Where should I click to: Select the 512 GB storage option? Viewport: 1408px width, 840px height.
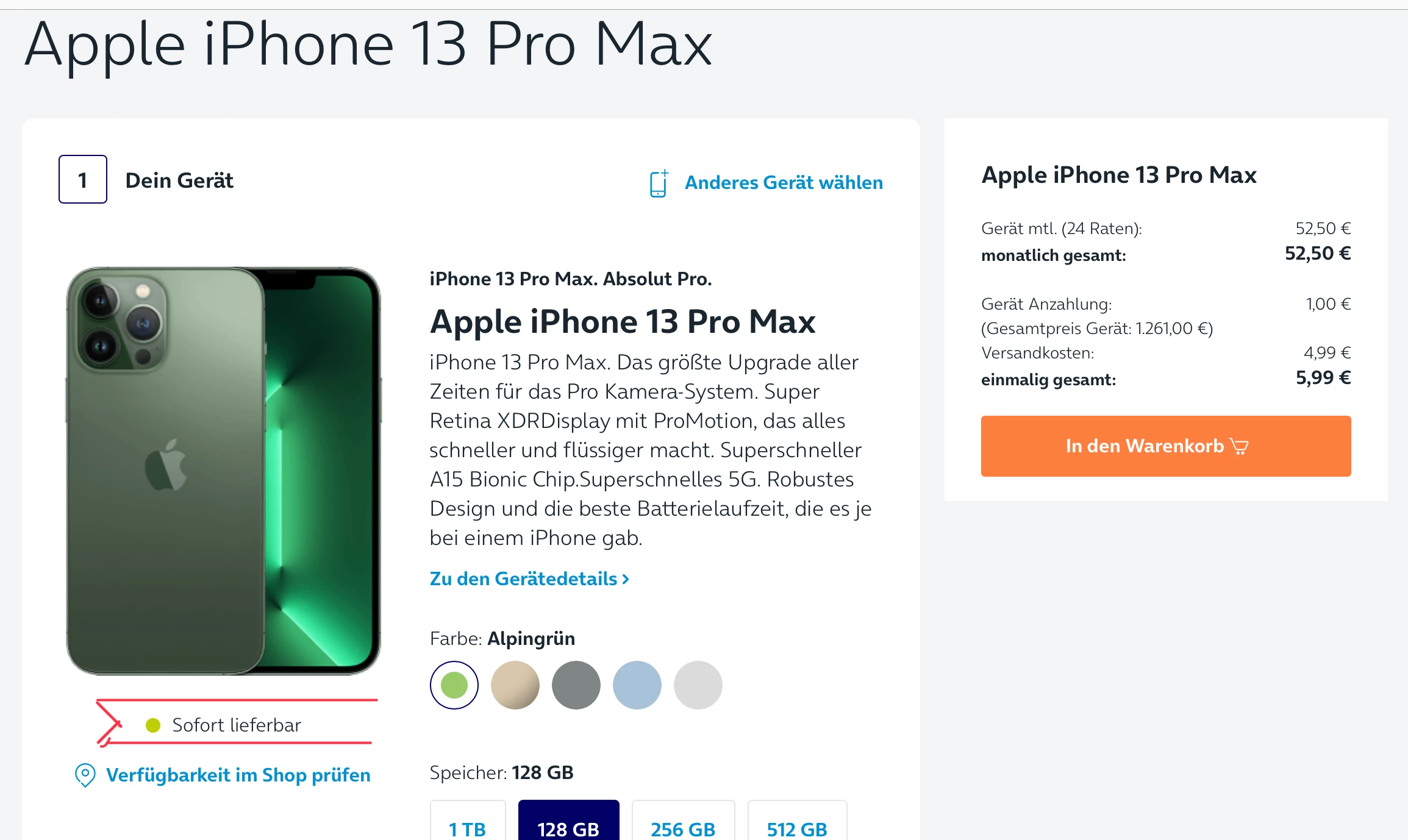(797, 821)
